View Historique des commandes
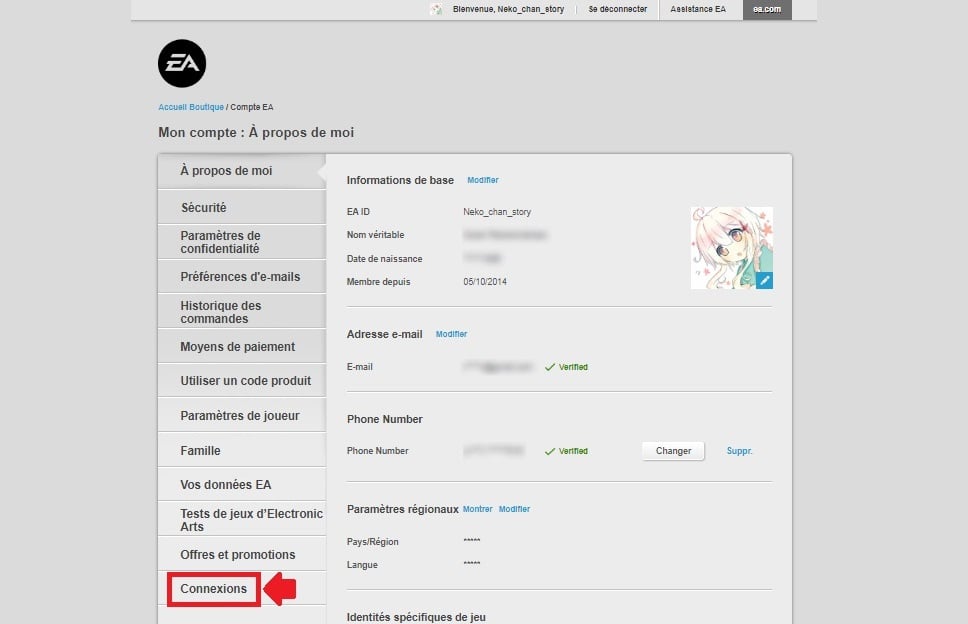 pyautogui.click(x=221, y=312)
